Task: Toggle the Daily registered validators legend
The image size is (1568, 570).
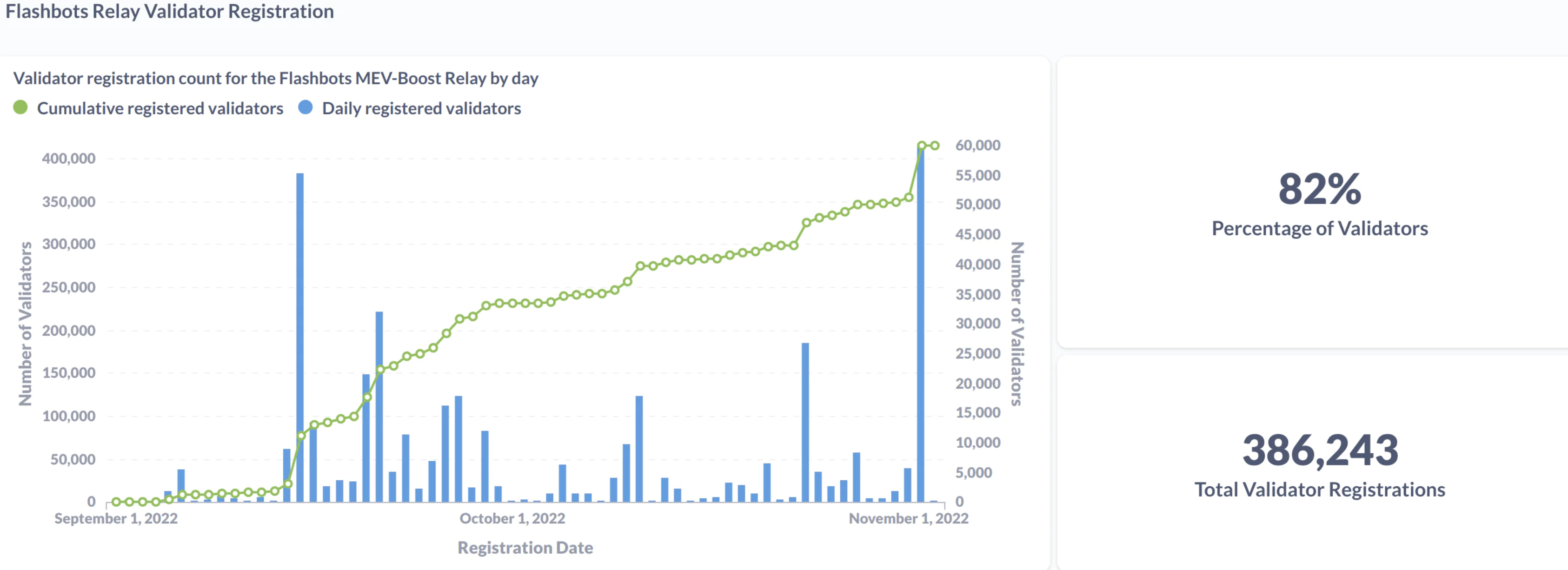Action: tap(410, 108)
